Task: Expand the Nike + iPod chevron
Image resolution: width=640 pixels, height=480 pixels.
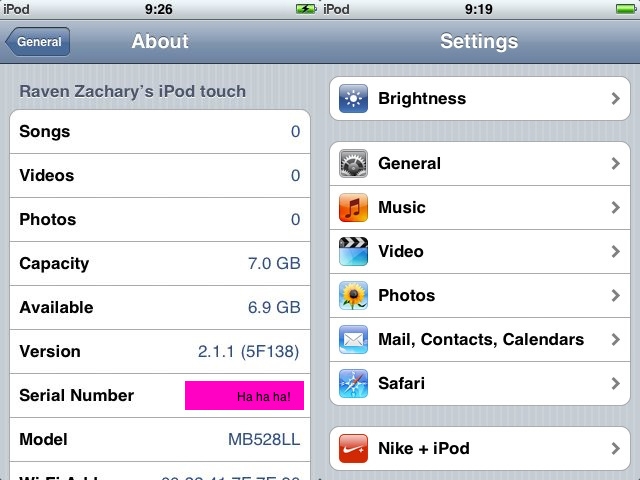Action: coord(616,449)
